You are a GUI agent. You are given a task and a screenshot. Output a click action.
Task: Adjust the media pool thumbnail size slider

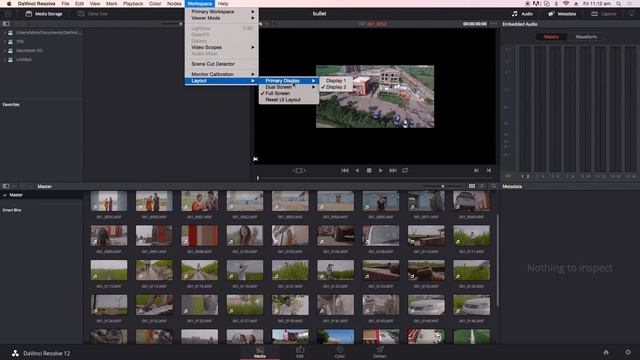443,186
